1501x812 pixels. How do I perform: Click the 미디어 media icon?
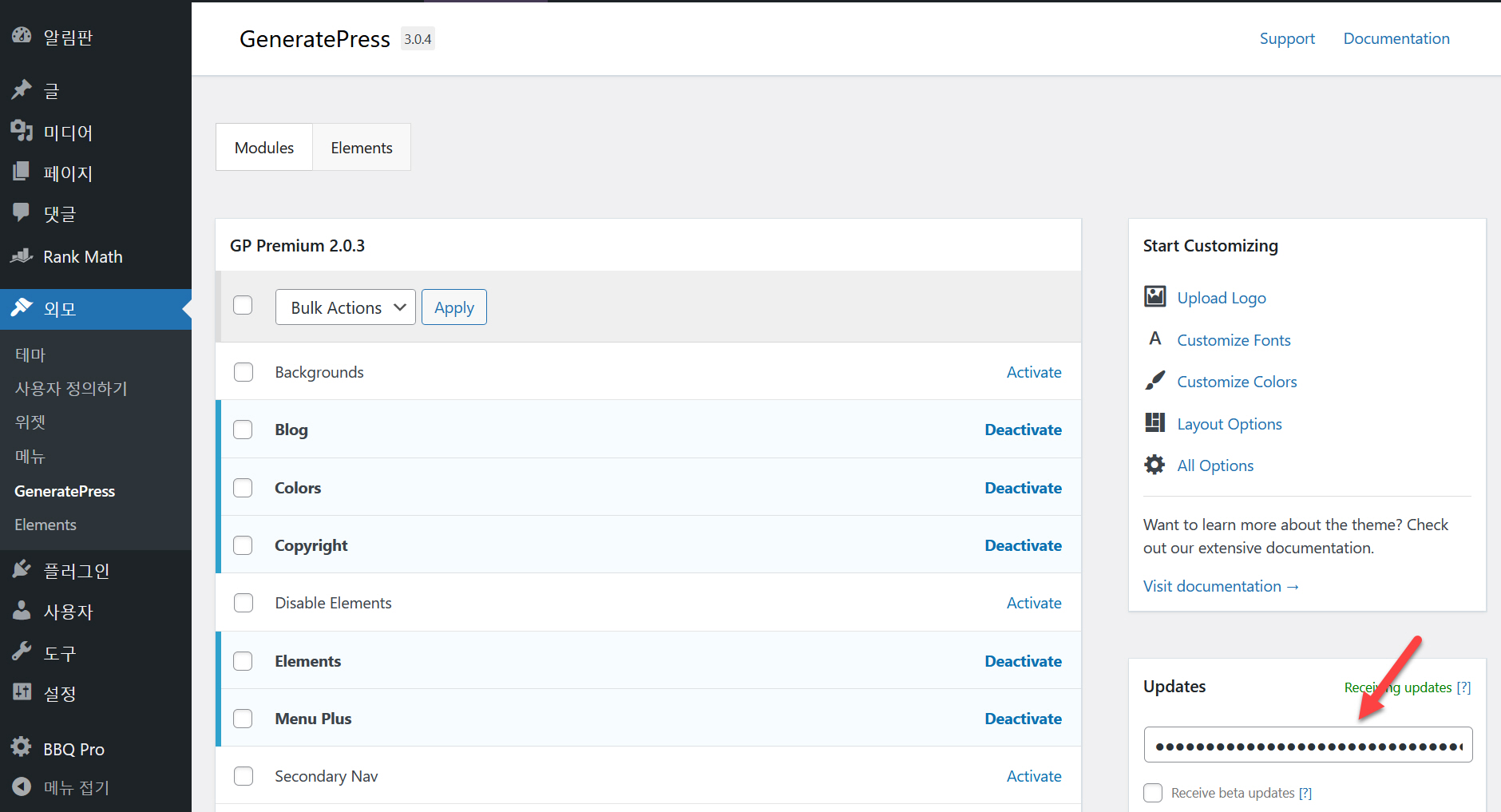[22, 131]
